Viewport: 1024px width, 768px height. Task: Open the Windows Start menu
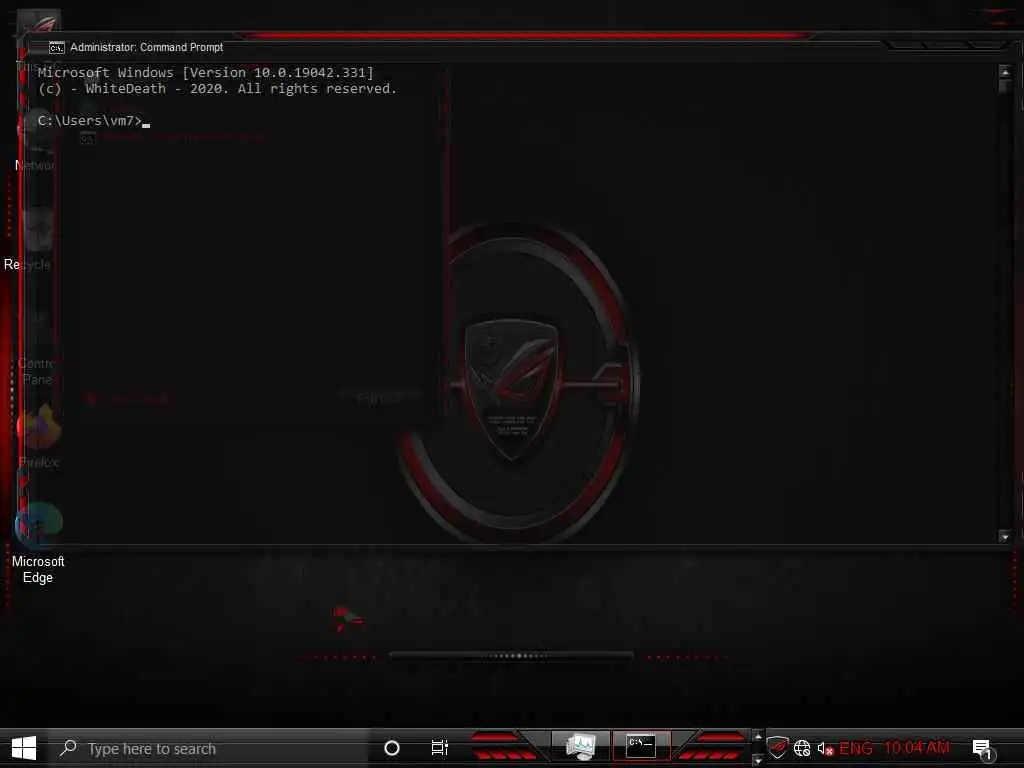coord(24,748)
